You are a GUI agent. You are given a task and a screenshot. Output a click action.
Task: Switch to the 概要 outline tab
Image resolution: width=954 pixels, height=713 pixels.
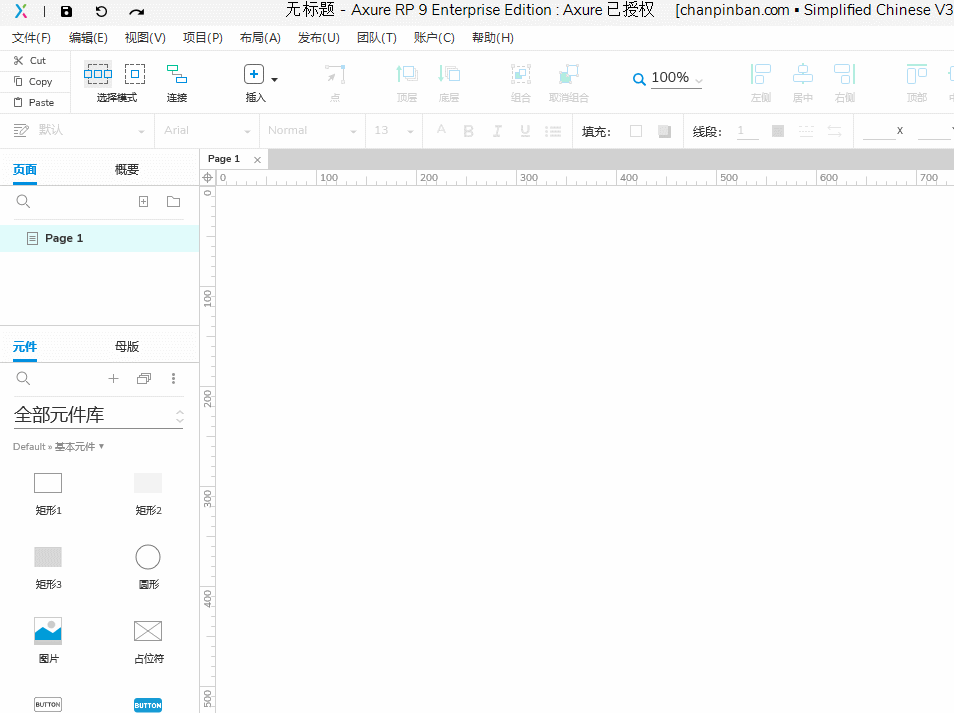127,170
